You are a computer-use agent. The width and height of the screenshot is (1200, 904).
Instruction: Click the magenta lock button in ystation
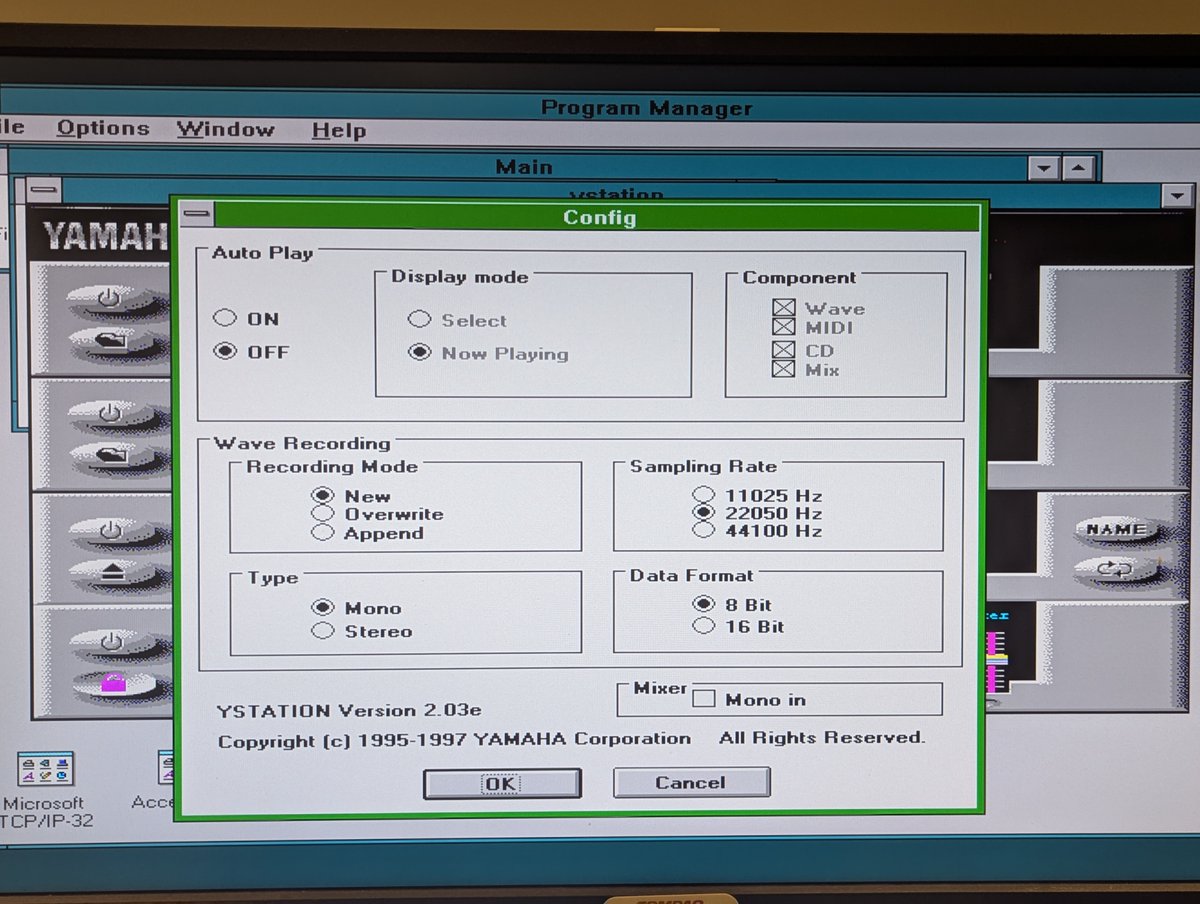(113, 684)
